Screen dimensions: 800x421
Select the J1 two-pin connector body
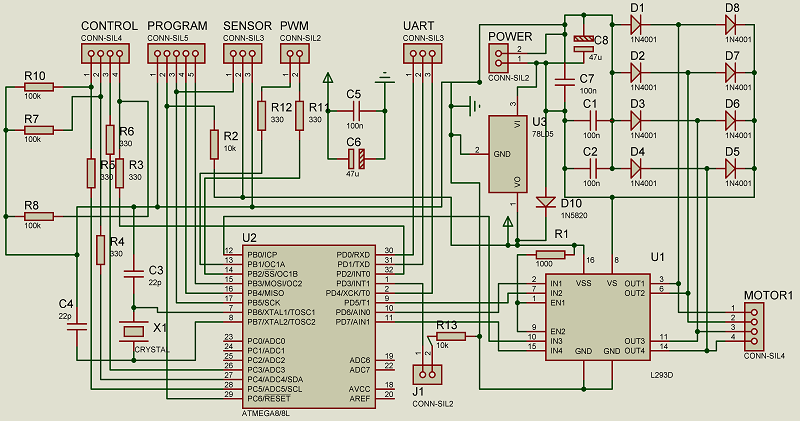(x=428, y=375)
